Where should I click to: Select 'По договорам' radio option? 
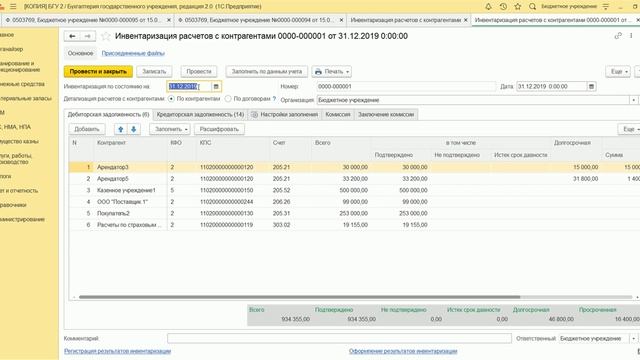pyautogui.click(x=228, y=99)
